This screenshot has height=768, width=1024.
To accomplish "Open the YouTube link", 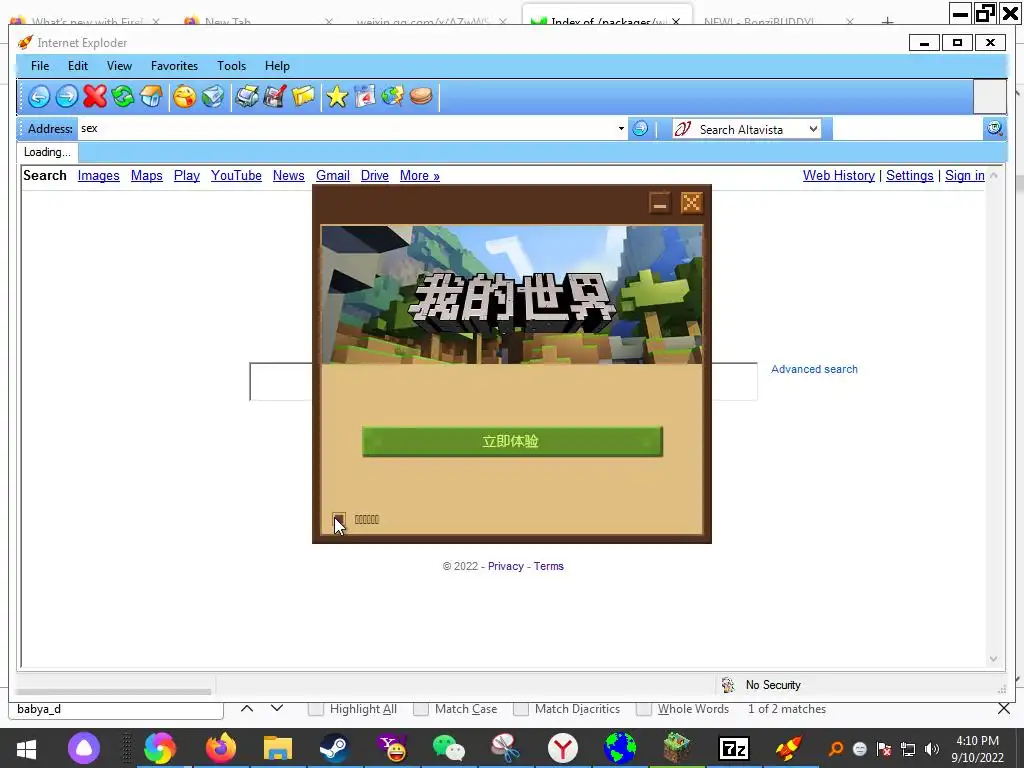I will click(x=236, y=176).
